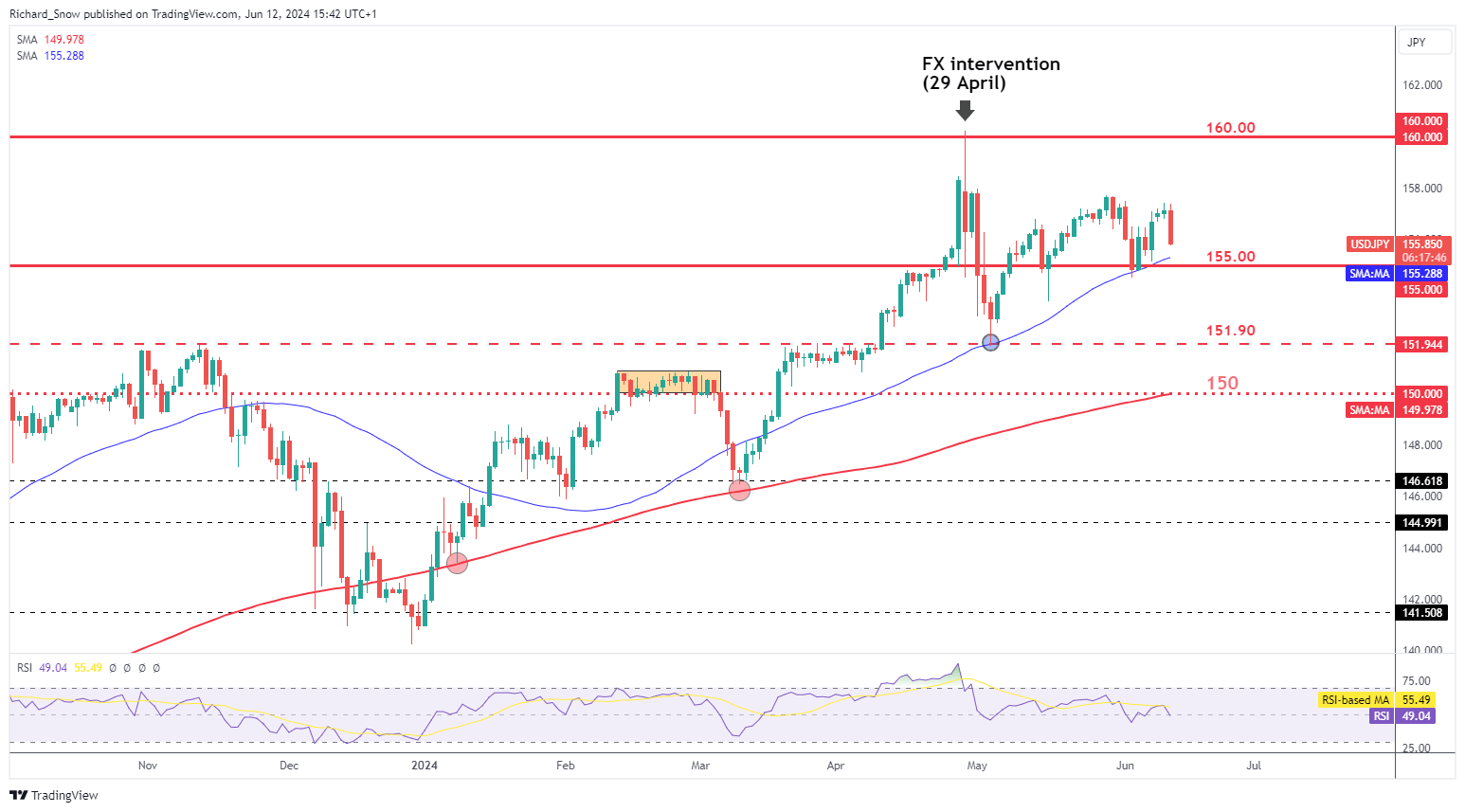Click the Apr date label
Screen dimensions: 1465x812
[835, 766]
